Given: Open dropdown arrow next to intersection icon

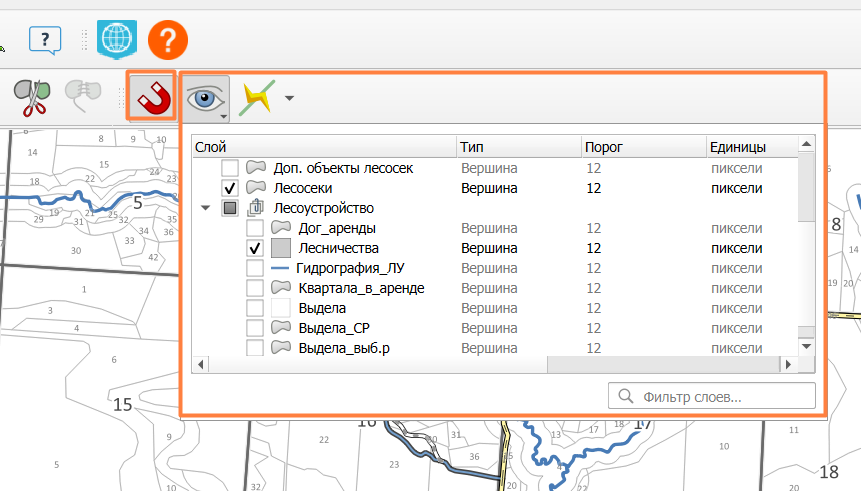Looking at the screenshot, I should coord(289,98).
